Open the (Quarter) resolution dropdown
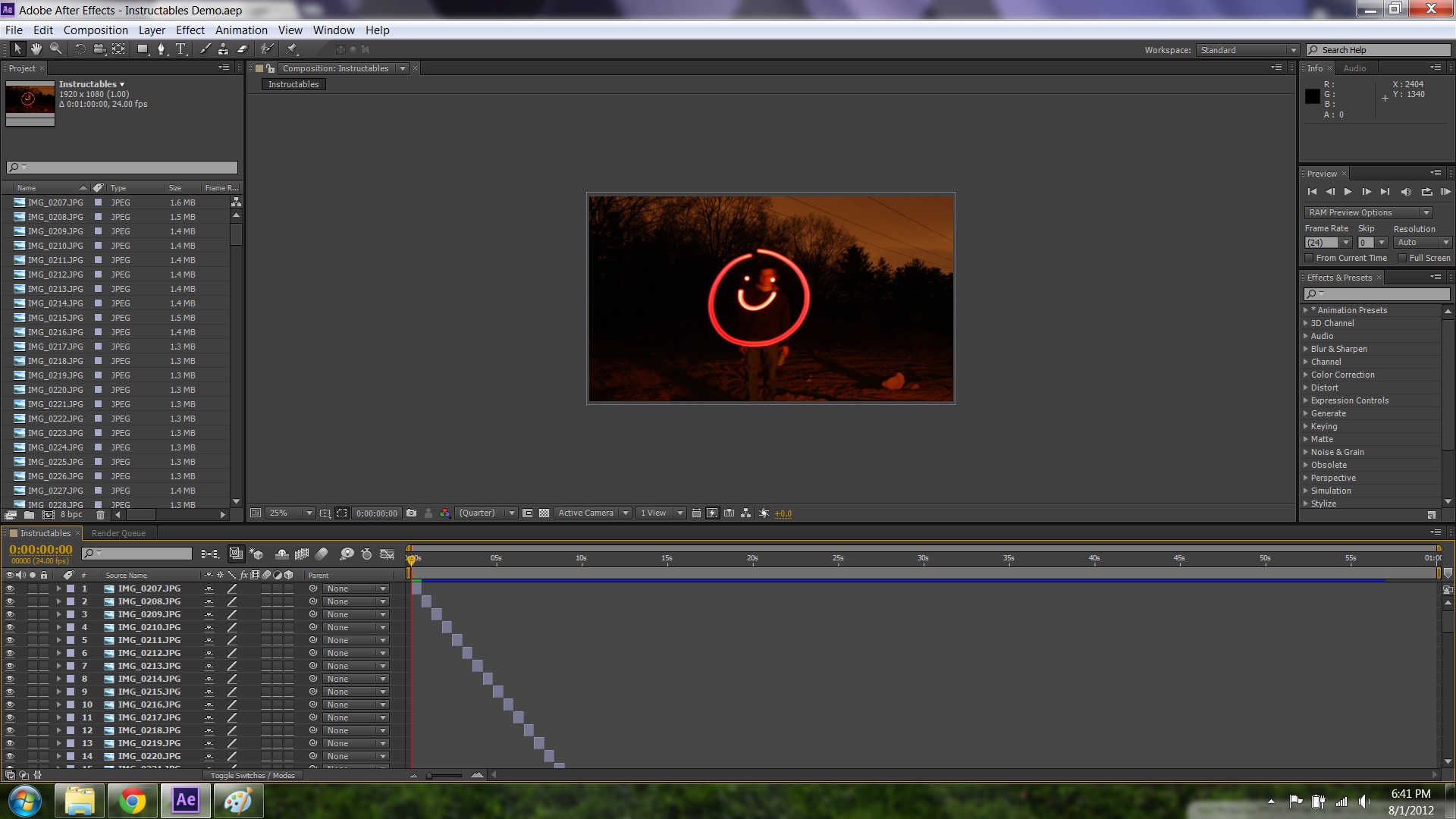This screenshot has width=1456, height=819. click(x=486, y=513)
